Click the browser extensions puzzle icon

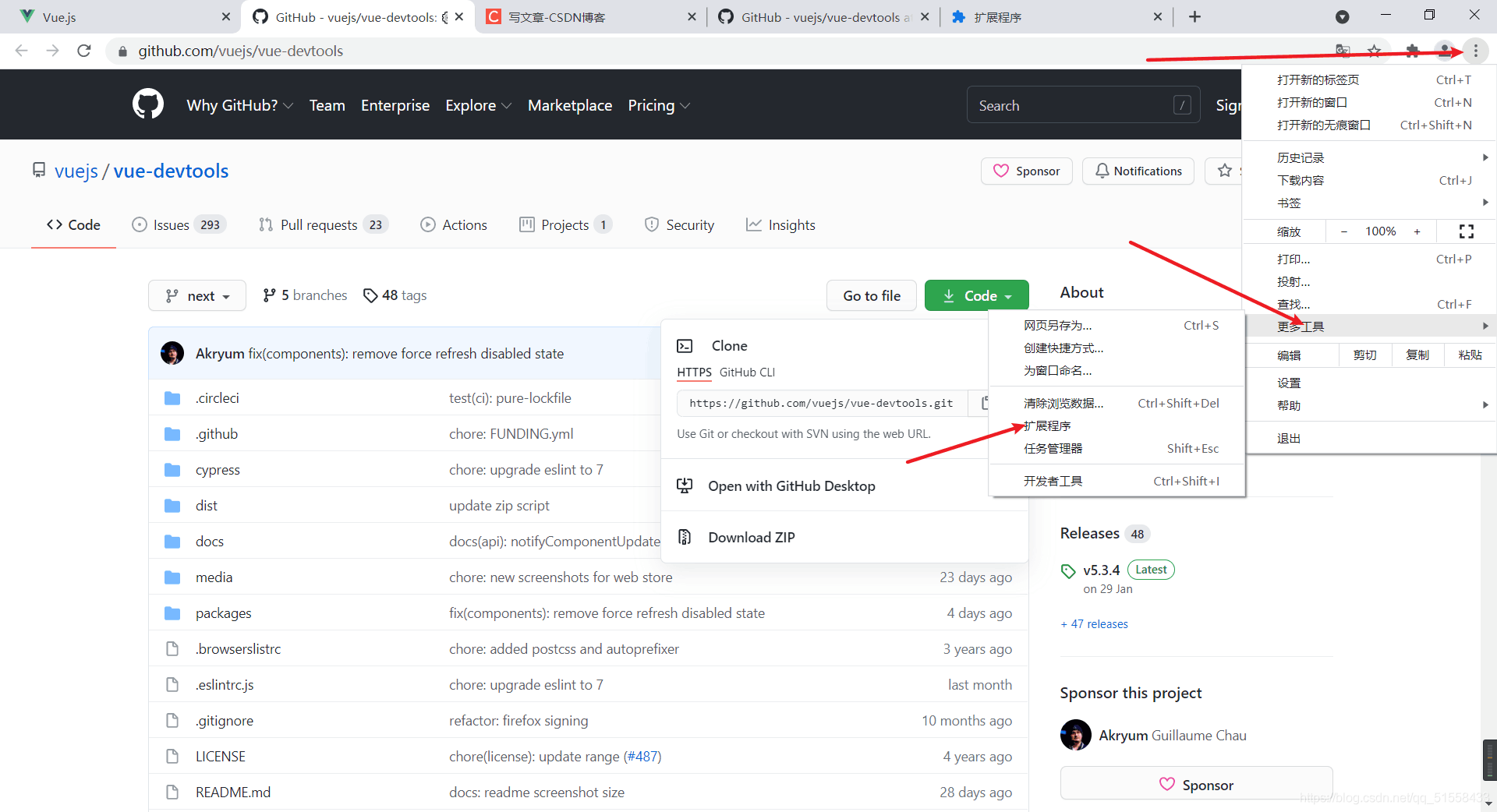(1412, 51)
